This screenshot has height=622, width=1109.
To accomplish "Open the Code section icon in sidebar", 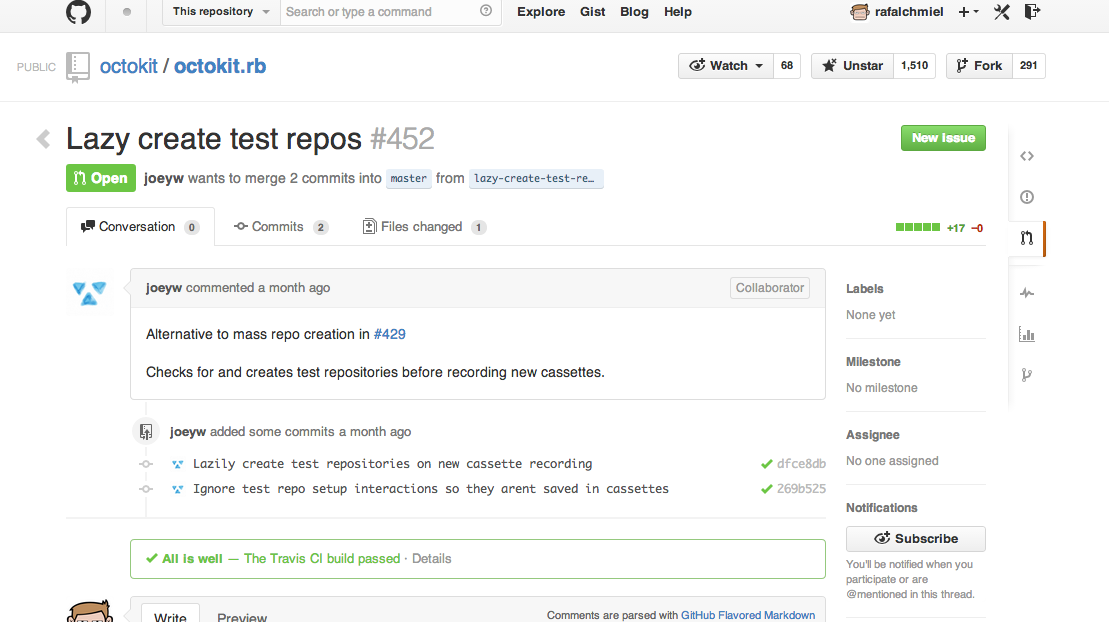I will click(x=1026, y=156).
